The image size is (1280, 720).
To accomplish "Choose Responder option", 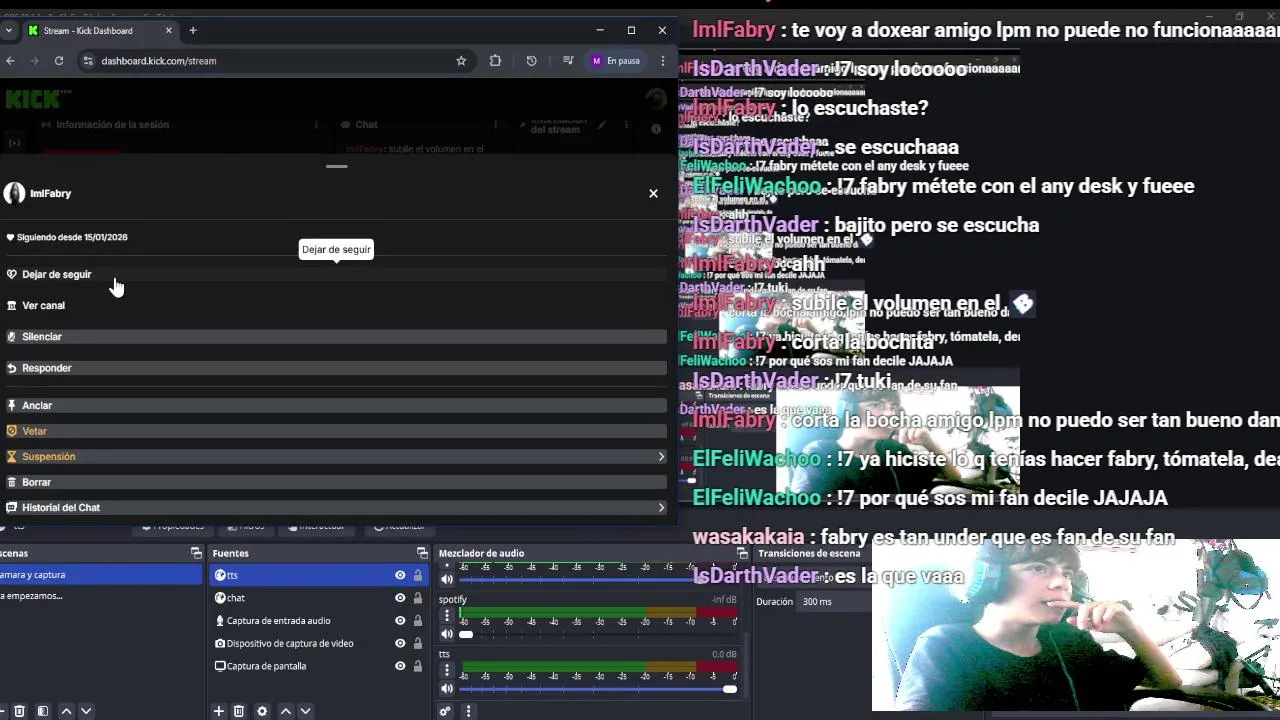I will [334, 368].
